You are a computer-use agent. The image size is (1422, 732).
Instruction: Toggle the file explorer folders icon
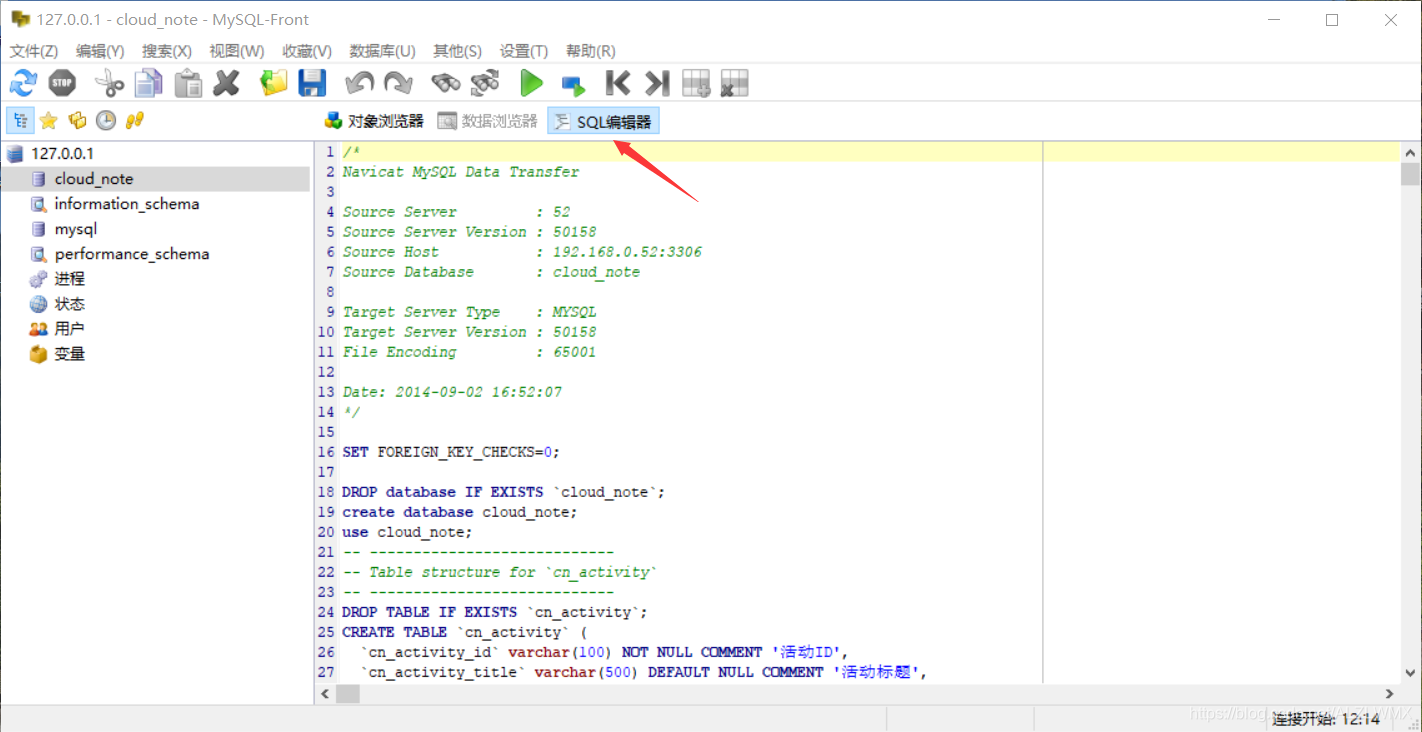pyautogui.click(x=77, y=121)
